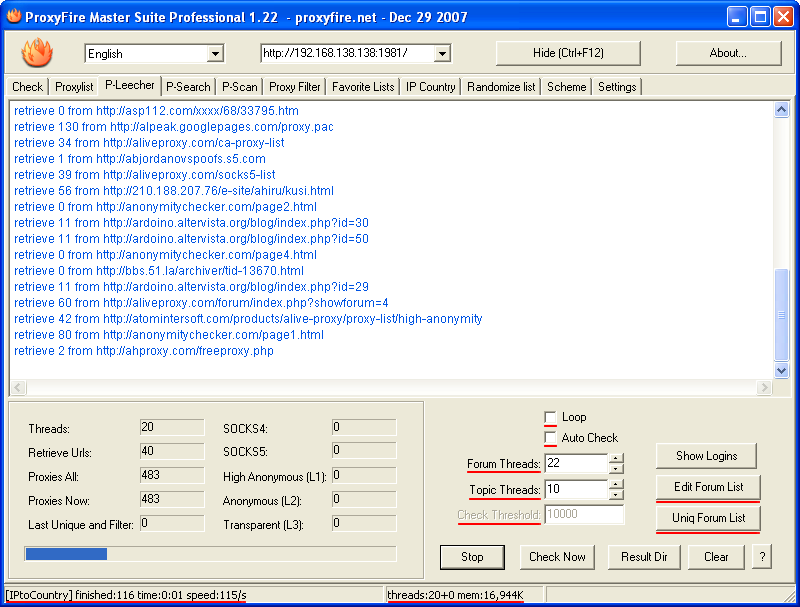Click the Proxies All value field
Screen dimensions: 800x607
click(172, 475)
